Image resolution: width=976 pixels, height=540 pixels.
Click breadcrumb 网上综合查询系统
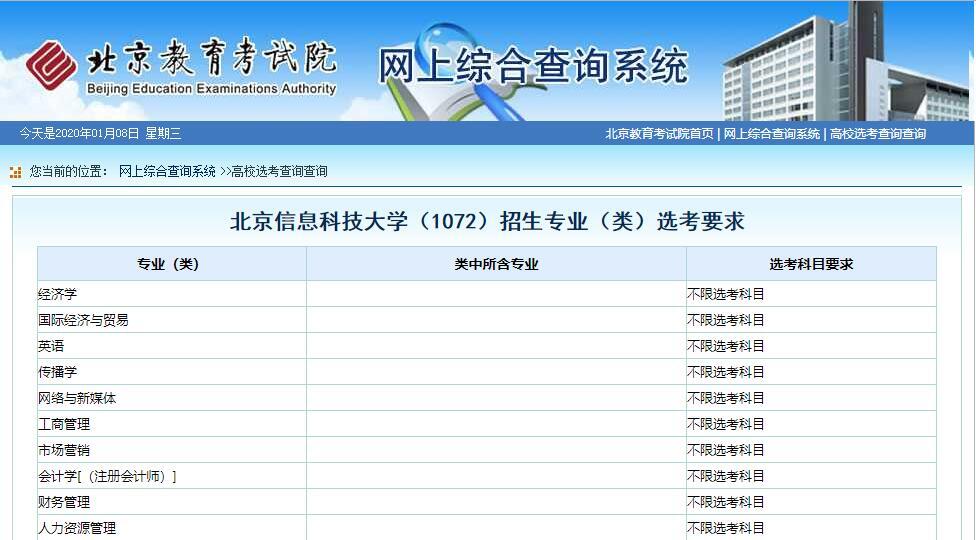[167, 171]
